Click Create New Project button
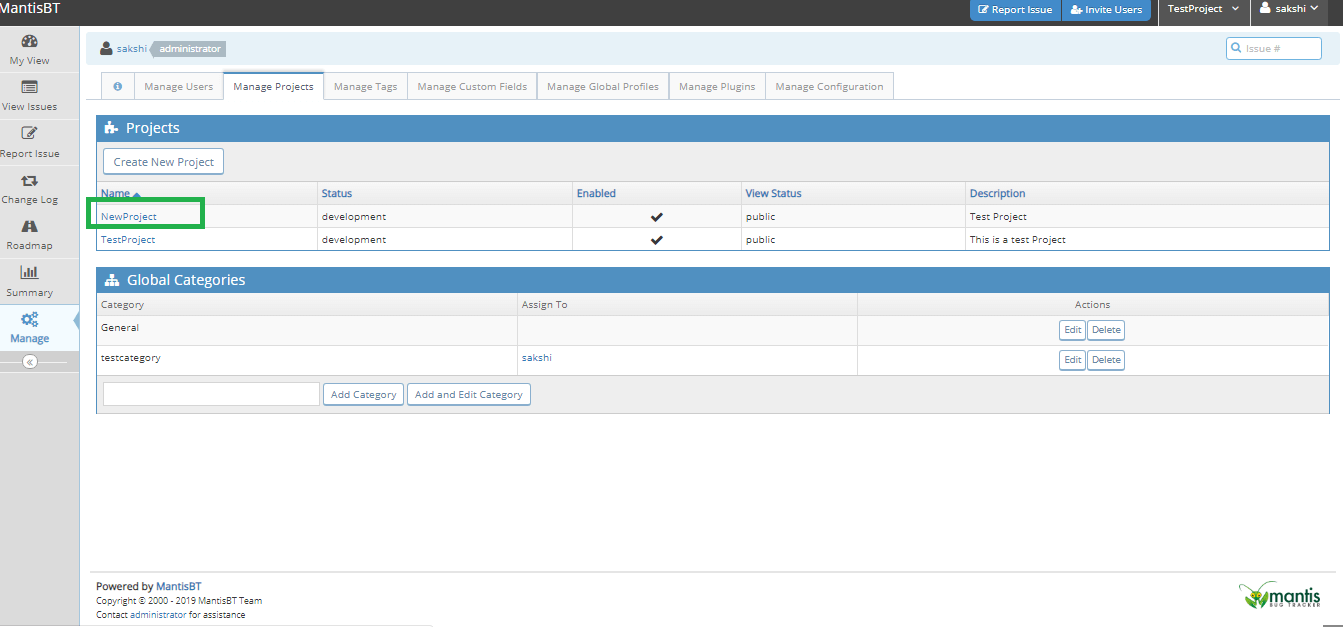This screenshot has width=1343, height=631. (x=164, y=162)
